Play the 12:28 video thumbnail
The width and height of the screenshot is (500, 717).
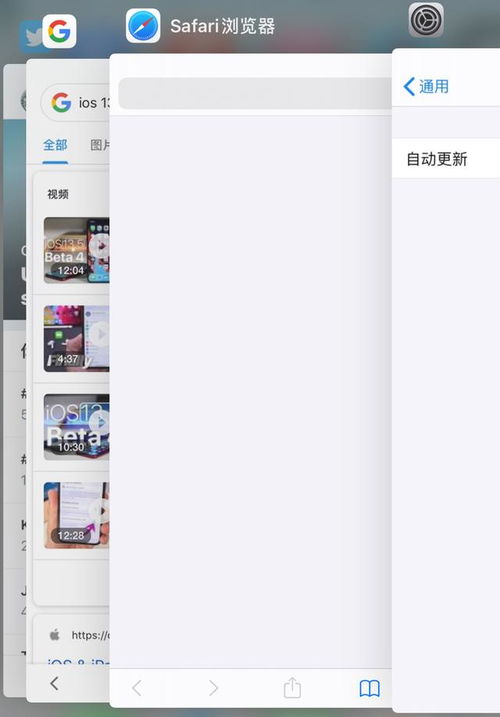coord(76,515)
